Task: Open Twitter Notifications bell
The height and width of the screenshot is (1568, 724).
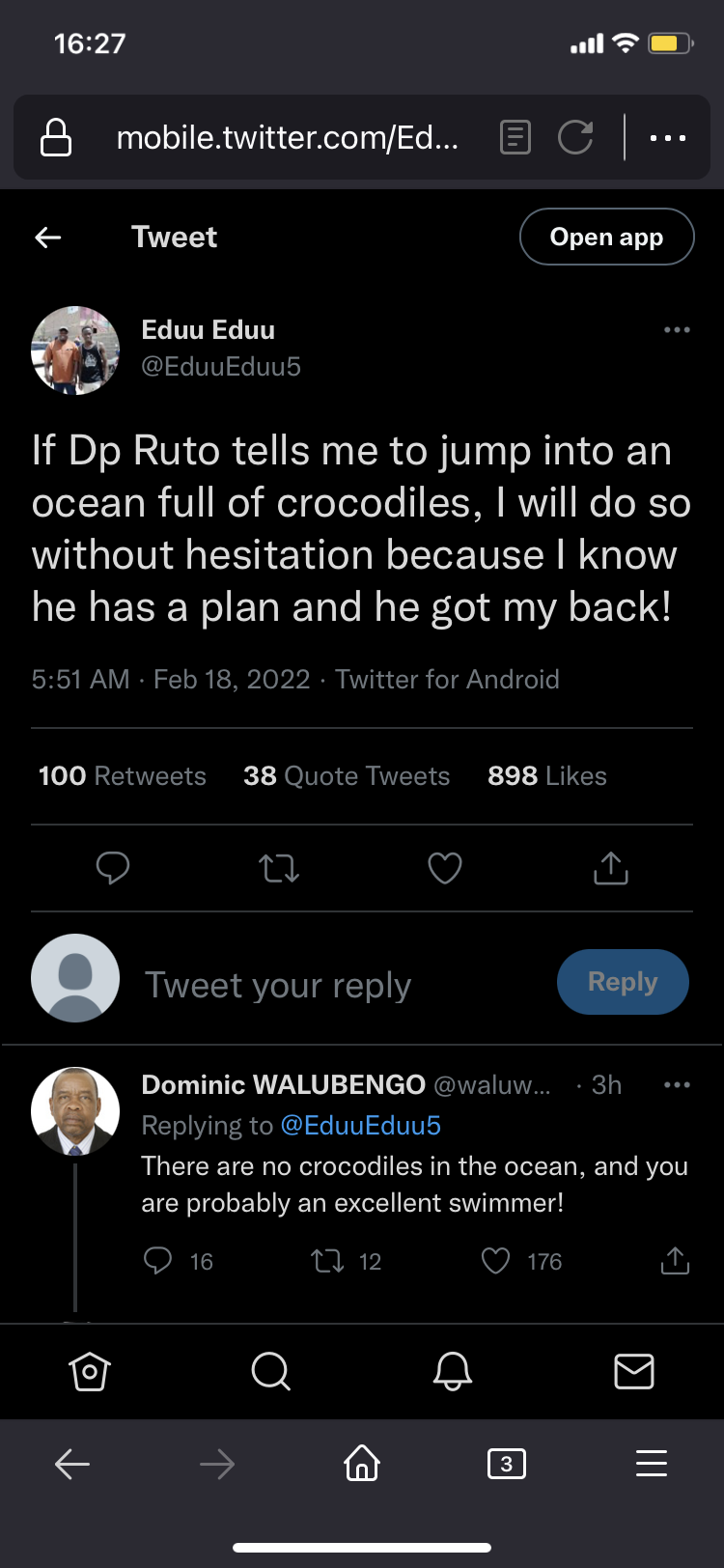Action: 452,1371
